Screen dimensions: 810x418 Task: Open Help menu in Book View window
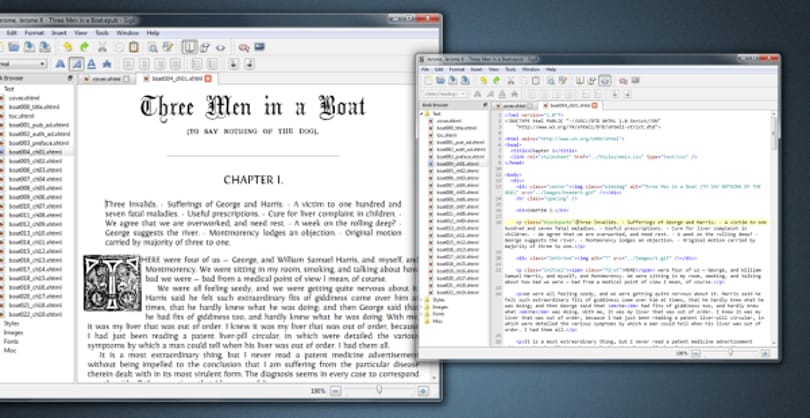(x=153, y=33)
